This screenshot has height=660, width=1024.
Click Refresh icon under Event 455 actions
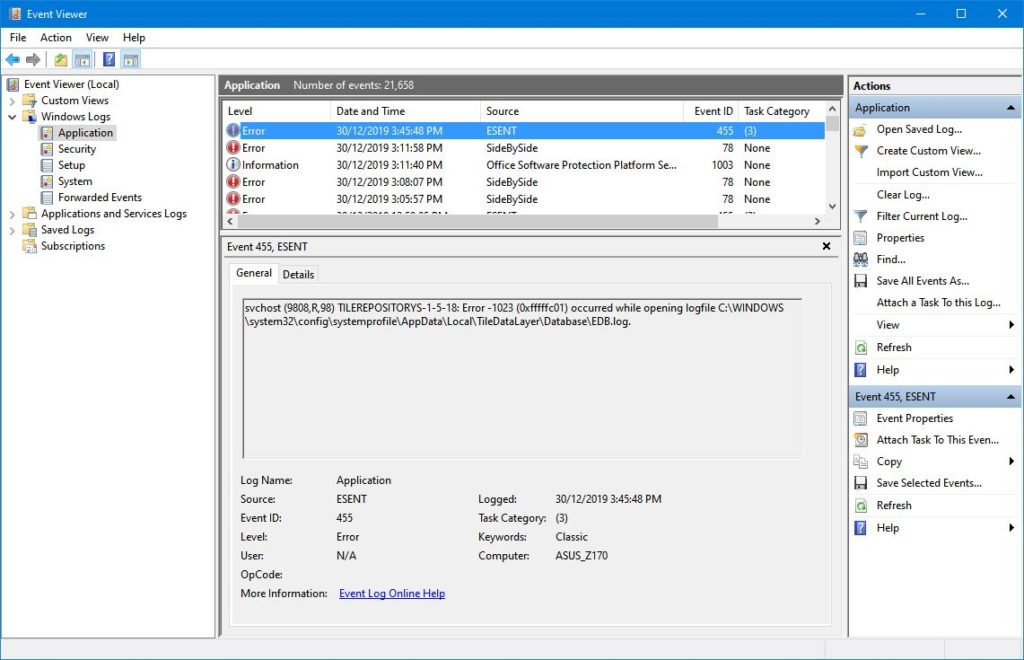[861, 506]
